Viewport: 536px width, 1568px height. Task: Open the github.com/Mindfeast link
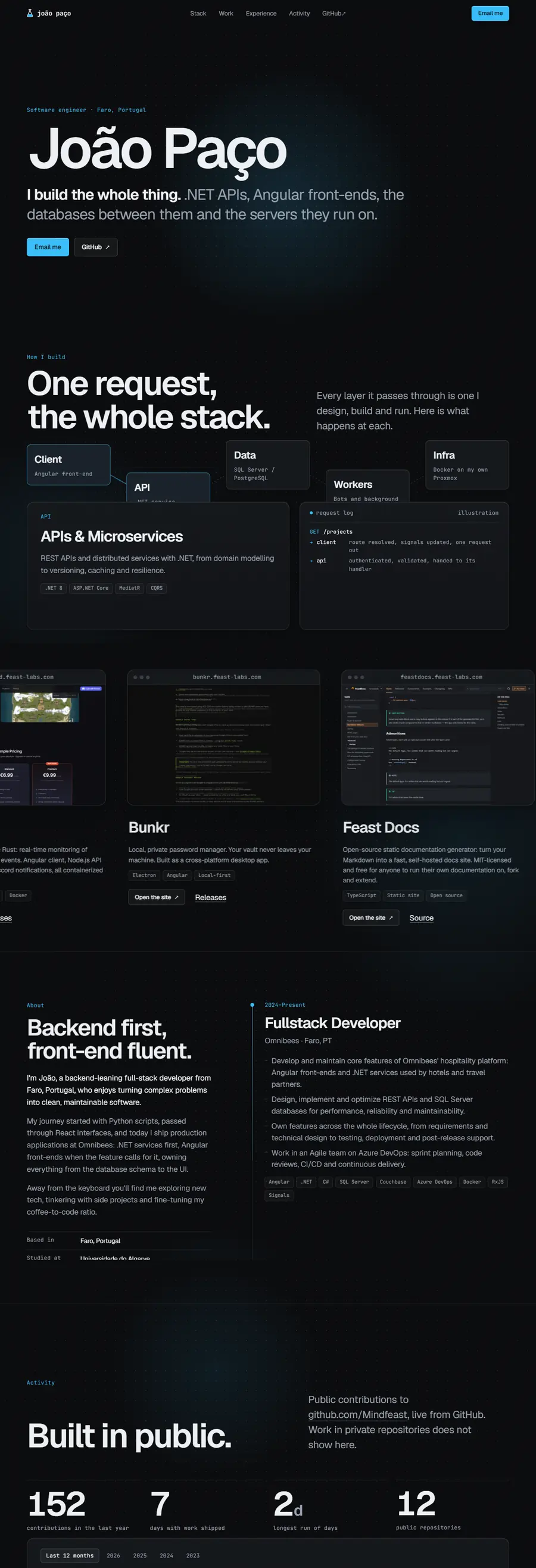(x=358, y=1415)
